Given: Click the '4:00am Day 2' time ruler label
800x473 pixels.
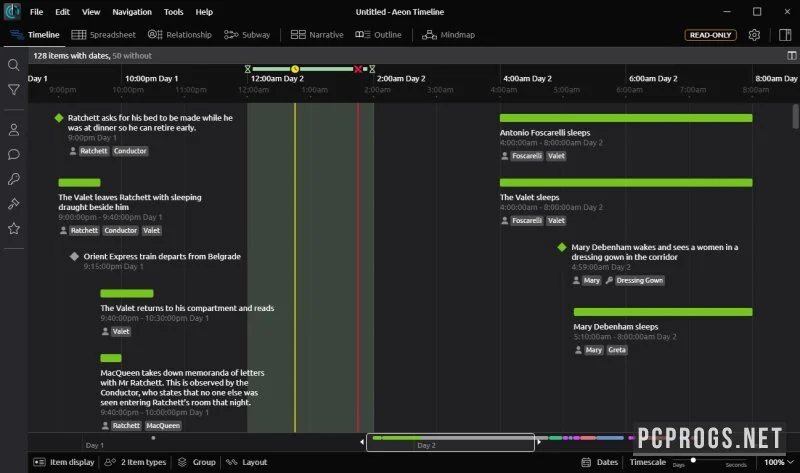Looking at the screenshot, I should [x=528, y=79].
